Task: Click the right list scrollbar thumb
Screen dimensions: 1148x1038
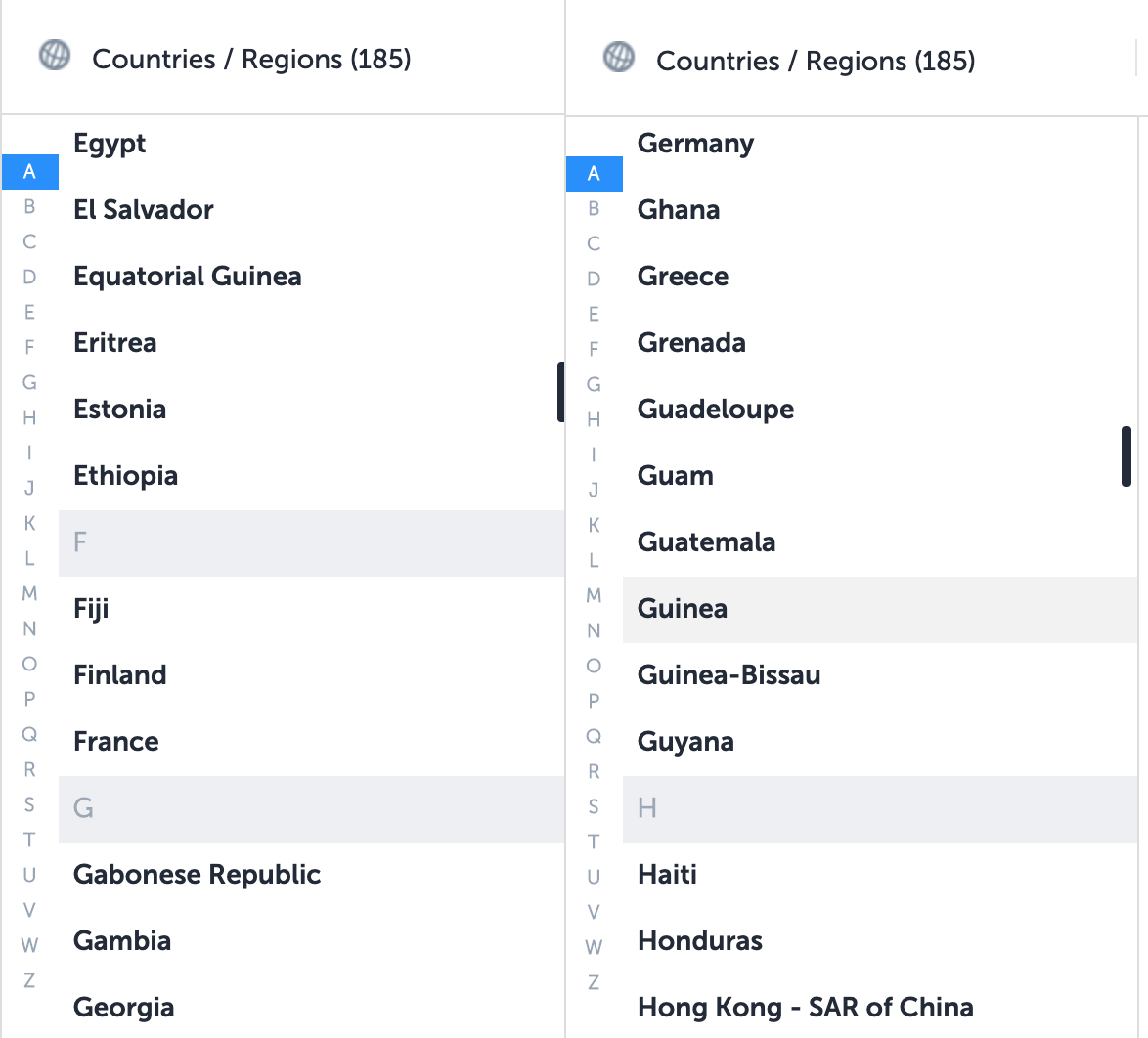Action: [x=1126, y=456]
